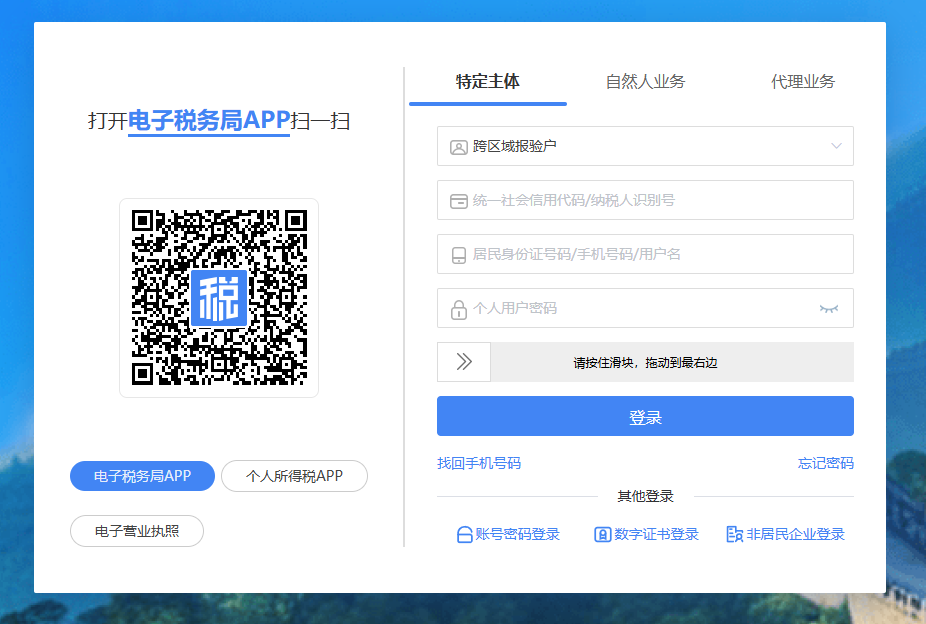This screenshot has height=624, width=926.
Task: Click the 税 logo in the QR code
Action: pos(219,297)
